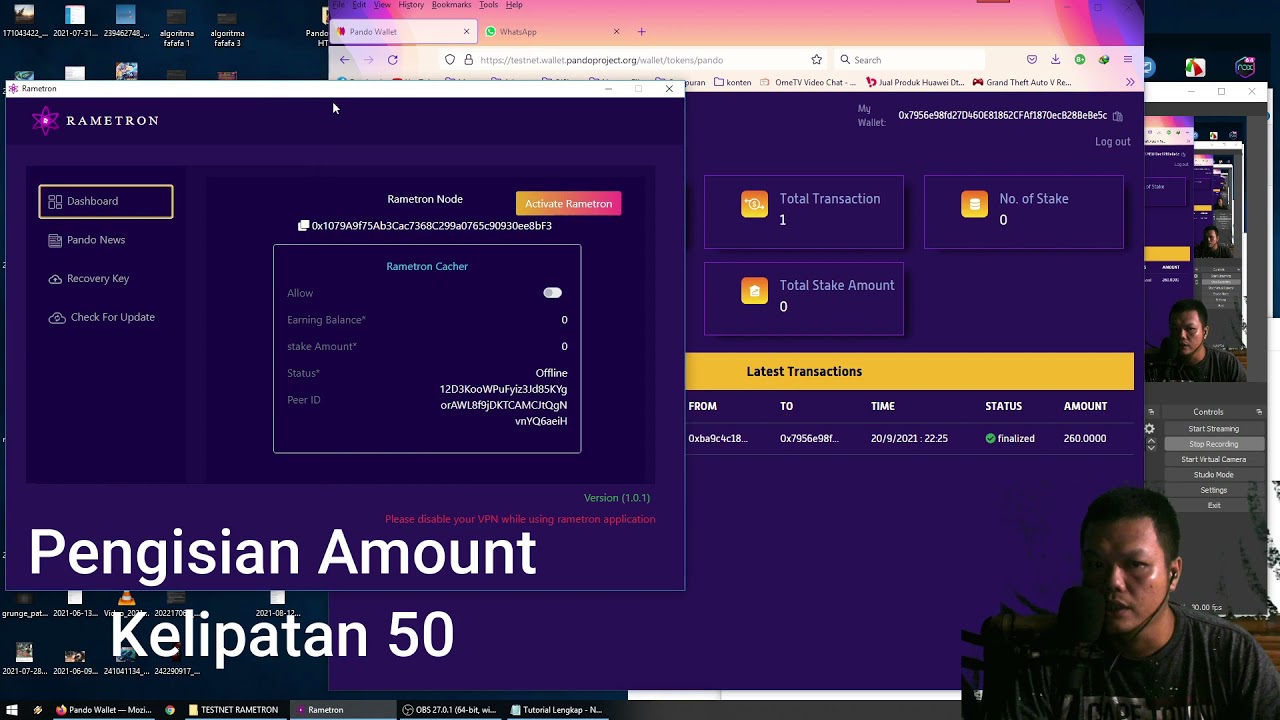The width and height of the screenshot is (1280, 720).
Task: Open Dashboard in the Rametron sidebar
Action: click(106, 201)
